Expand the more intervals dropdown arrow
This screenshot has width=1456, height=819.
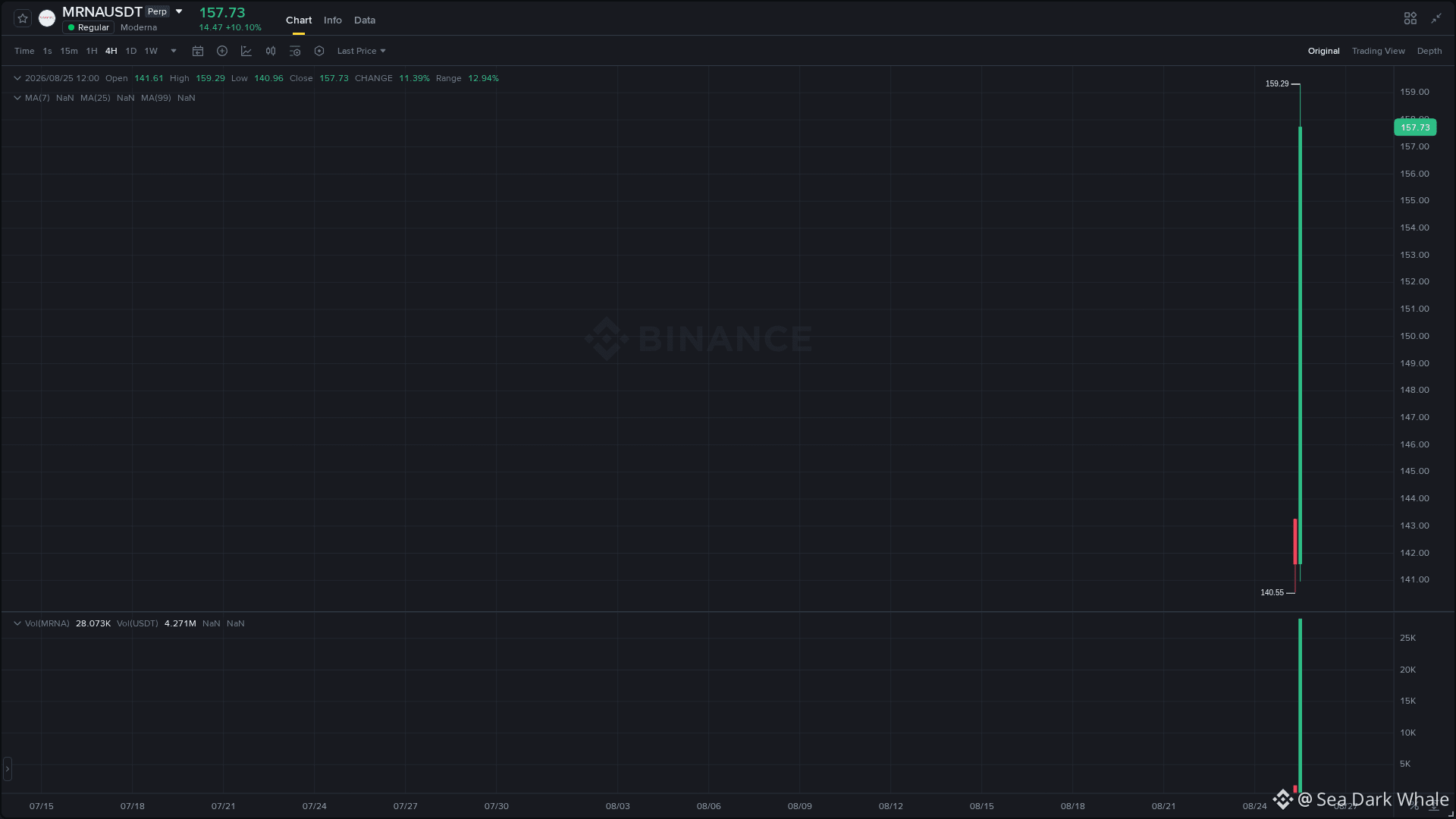[174, 51]
